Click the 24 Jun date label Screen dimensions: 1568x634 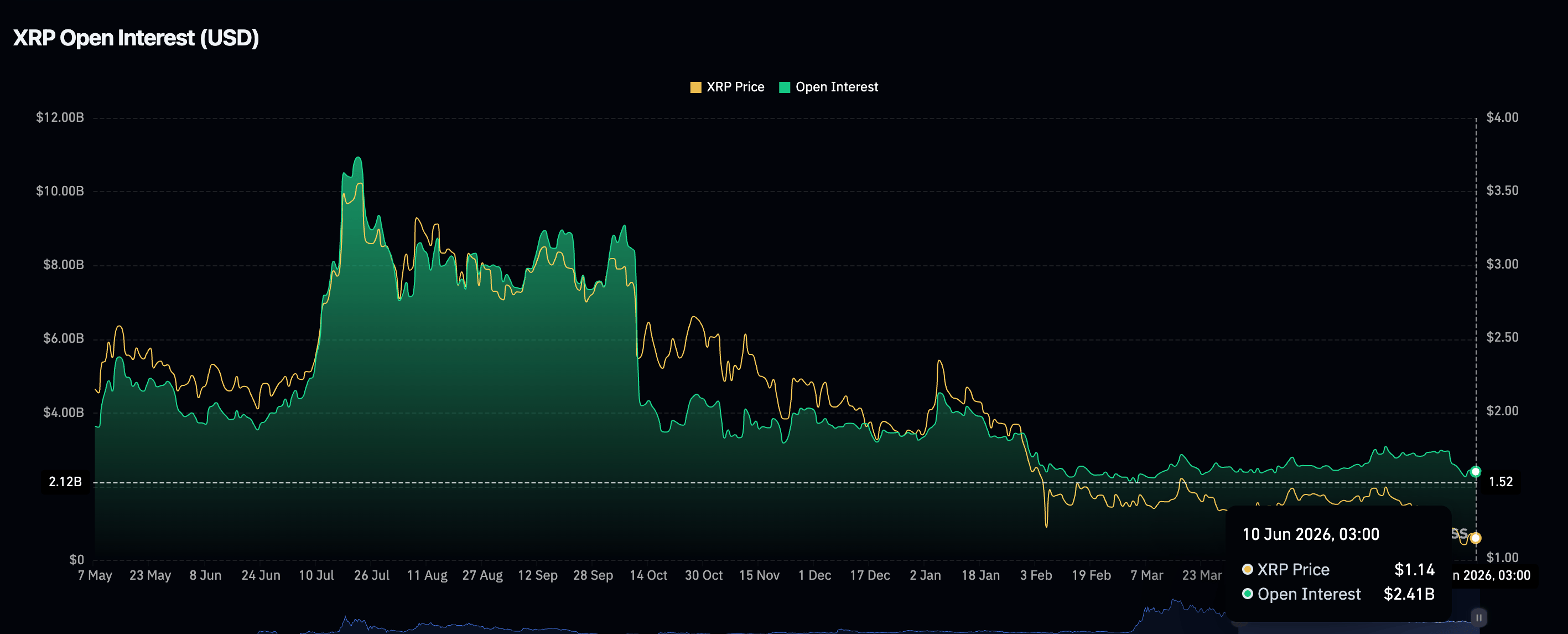click(261, 575)
